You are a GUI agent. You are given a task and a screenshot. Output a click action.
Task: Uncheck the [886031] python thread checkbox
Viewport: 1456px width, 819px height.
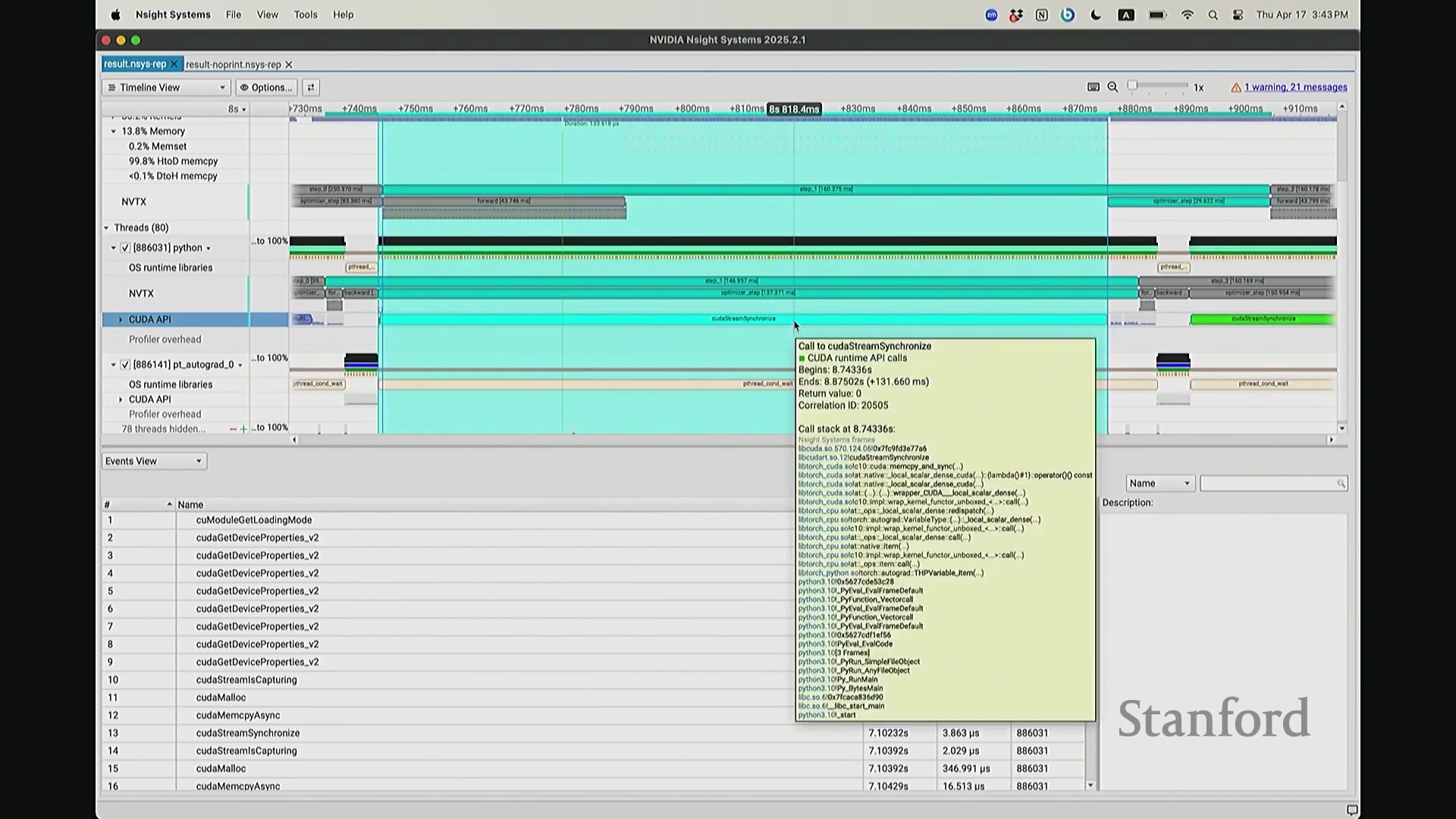(x=125, y=248)
